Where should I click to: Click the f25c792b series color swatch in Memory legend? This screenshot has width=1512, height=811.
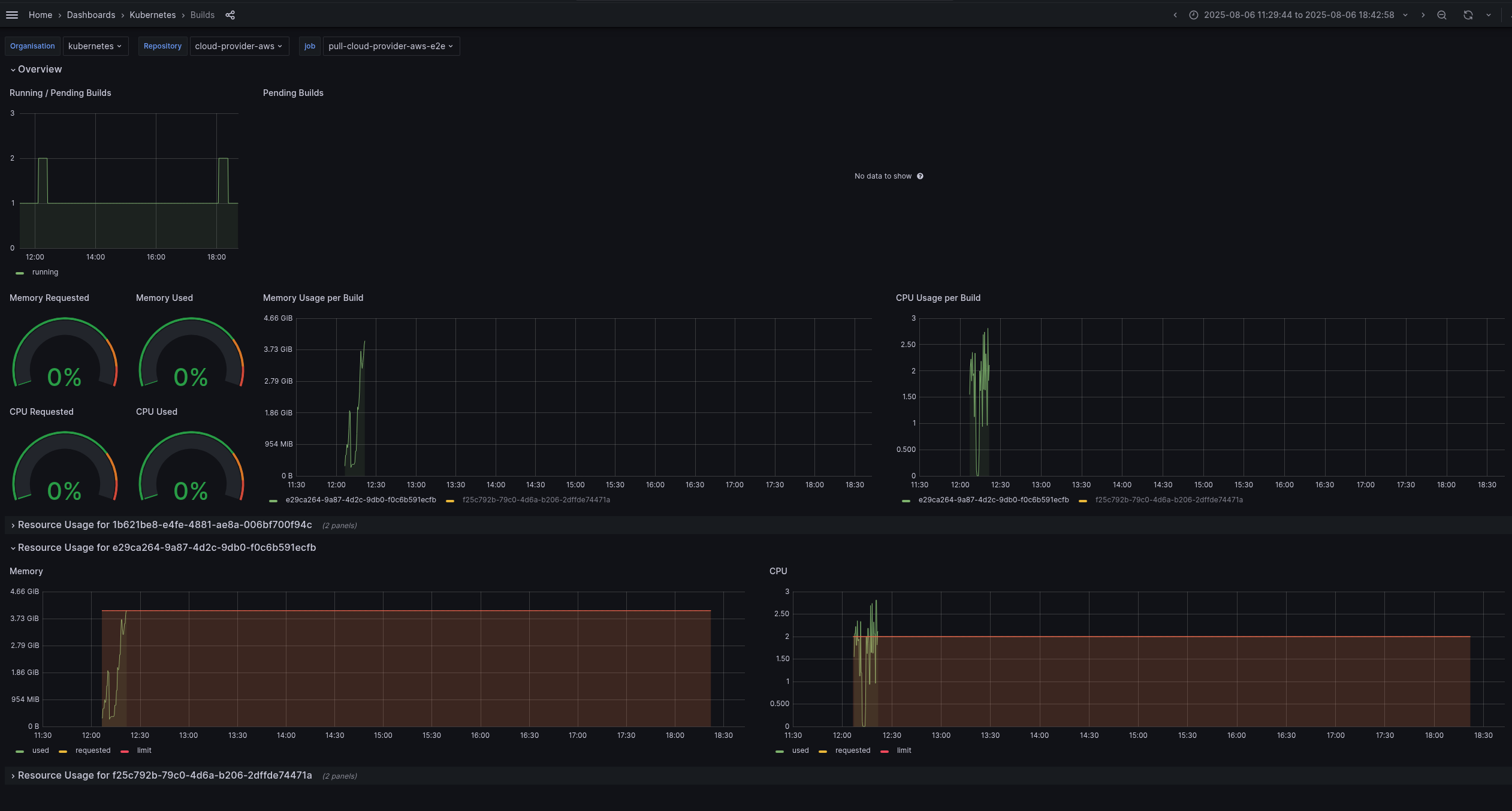(x=450, y=501)
